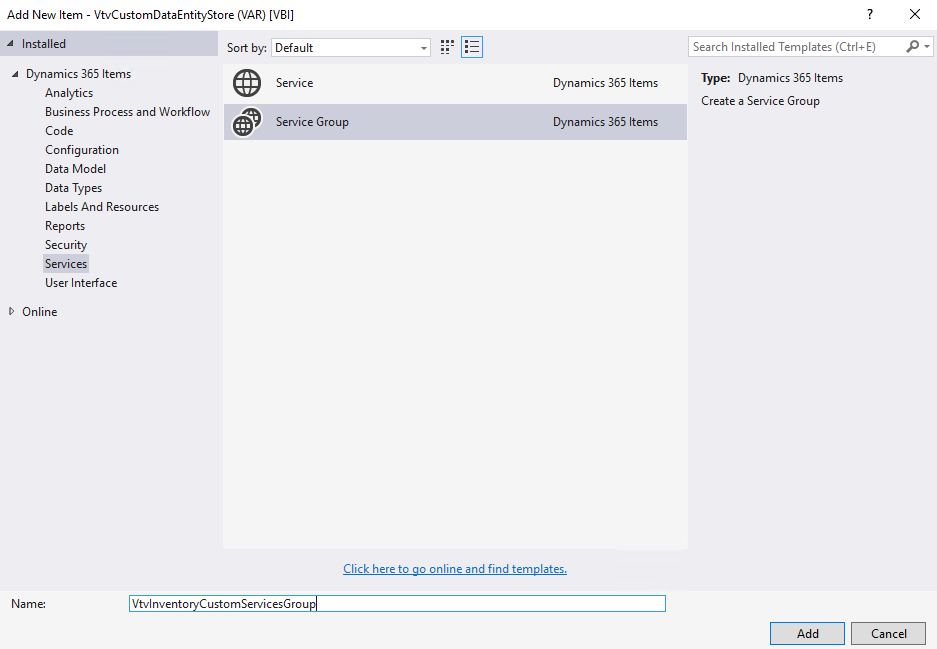Select Data Types category

pyautogui.click(x=74, y=188)
